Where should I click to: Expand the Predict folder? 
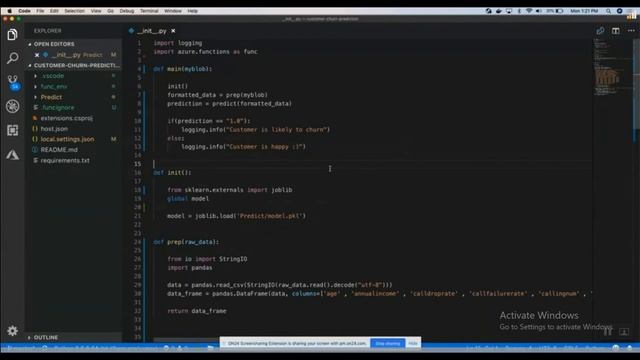pyautogui.click(x=36, y=97)
